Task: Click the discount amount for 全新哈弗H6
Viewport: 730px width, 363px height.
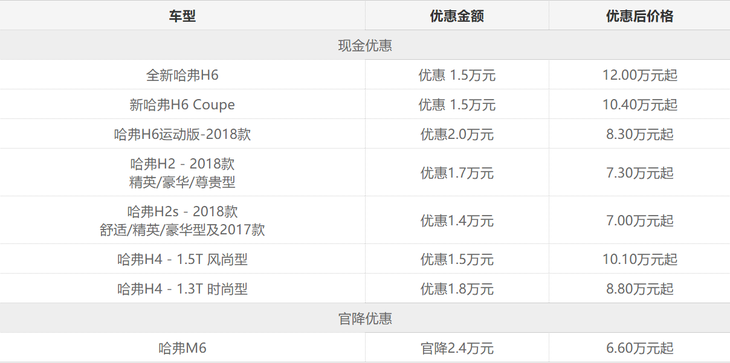Action: tap(457, 75)
